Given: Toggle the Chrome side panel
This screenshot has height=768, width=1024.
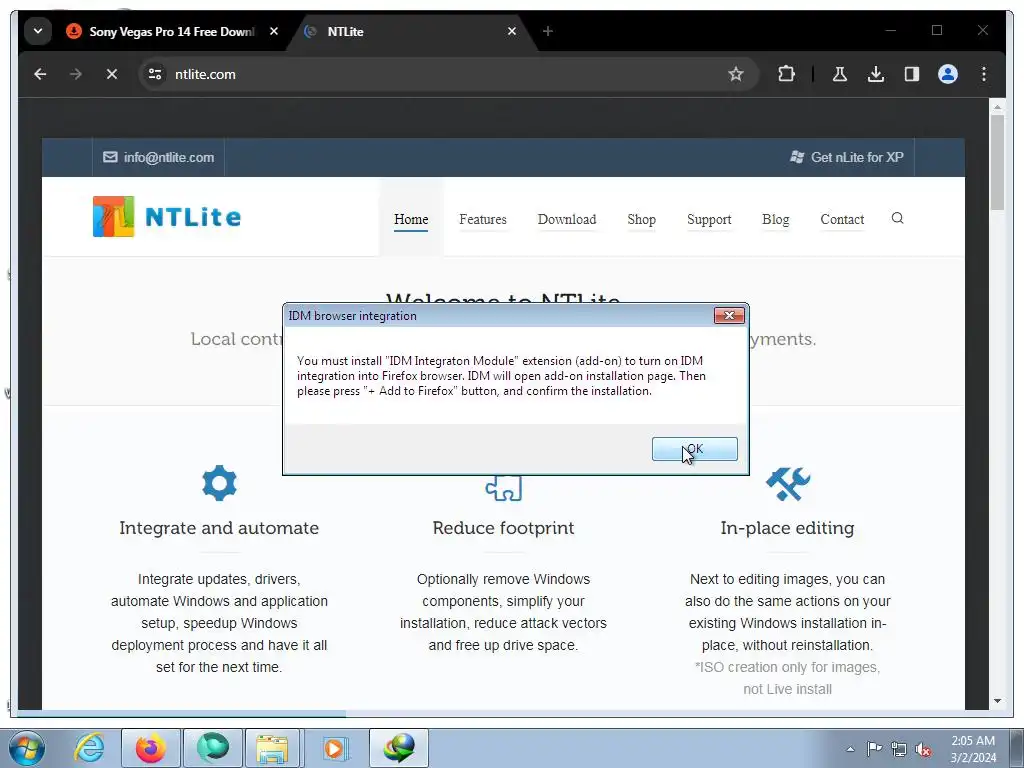Looking at the screenshot, I should pyautogui.click(x=912, y=74).
